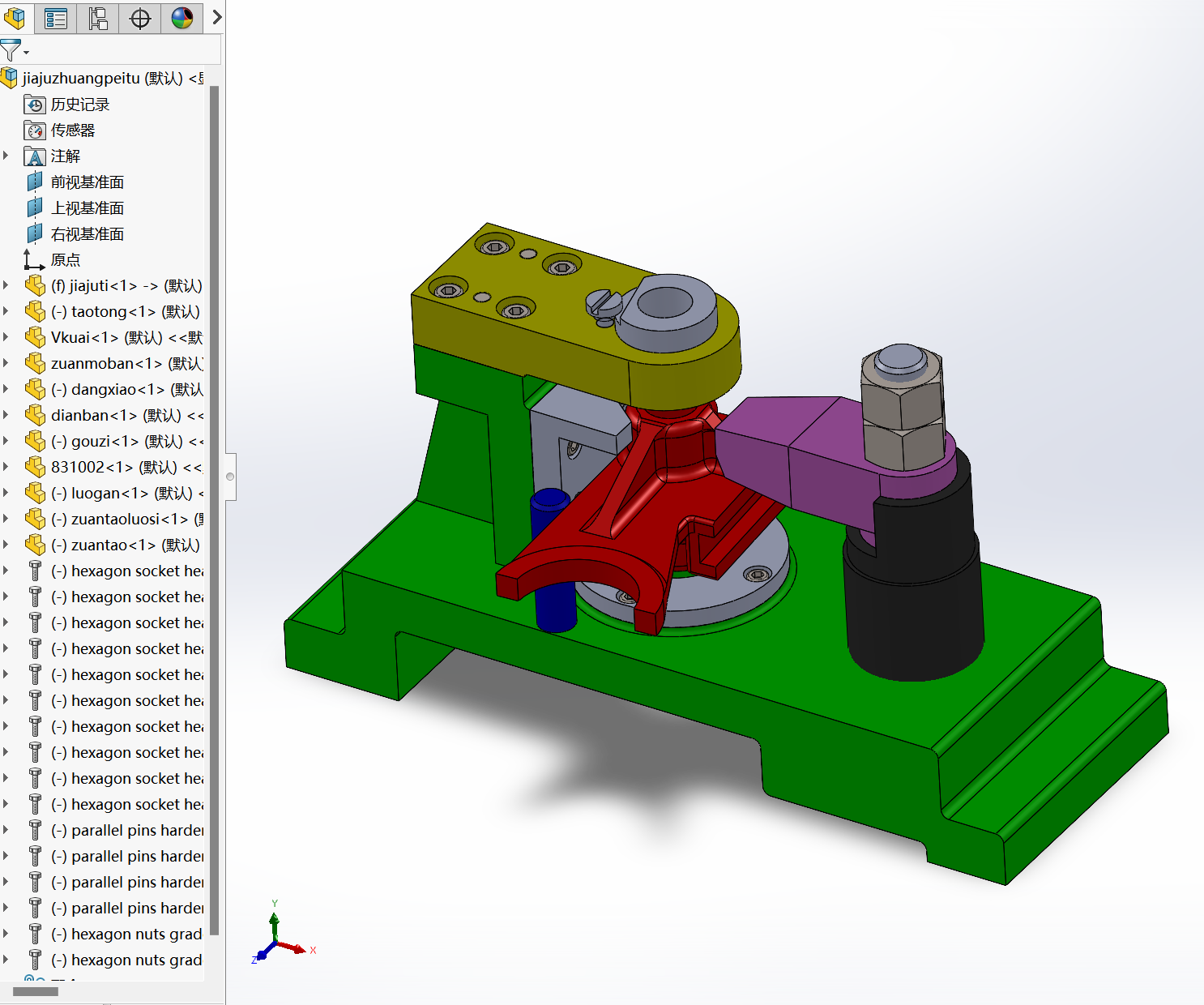Open the DimXpertManager tab
The image size is (1204, 1005).
(140, 18)
